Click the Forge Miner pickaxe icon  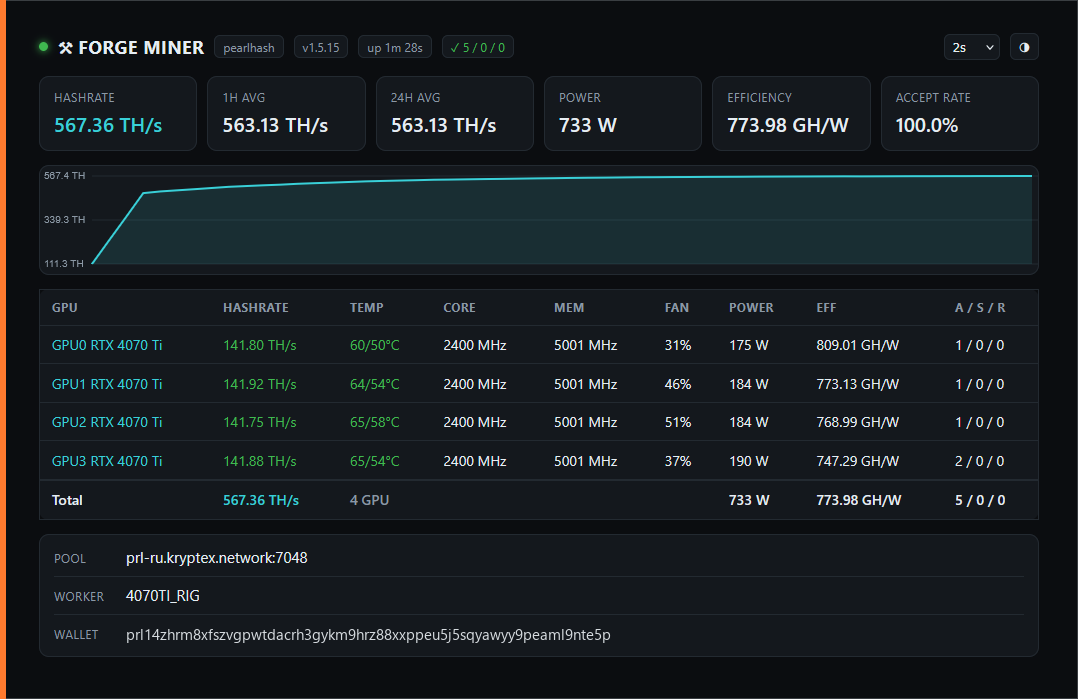(65, 47)
